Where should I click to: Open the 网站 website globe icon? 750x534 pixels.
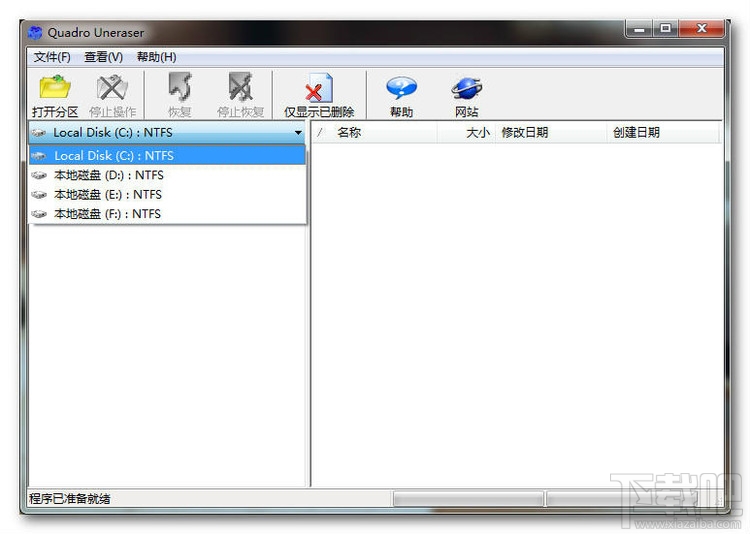[x=466, y=95]
